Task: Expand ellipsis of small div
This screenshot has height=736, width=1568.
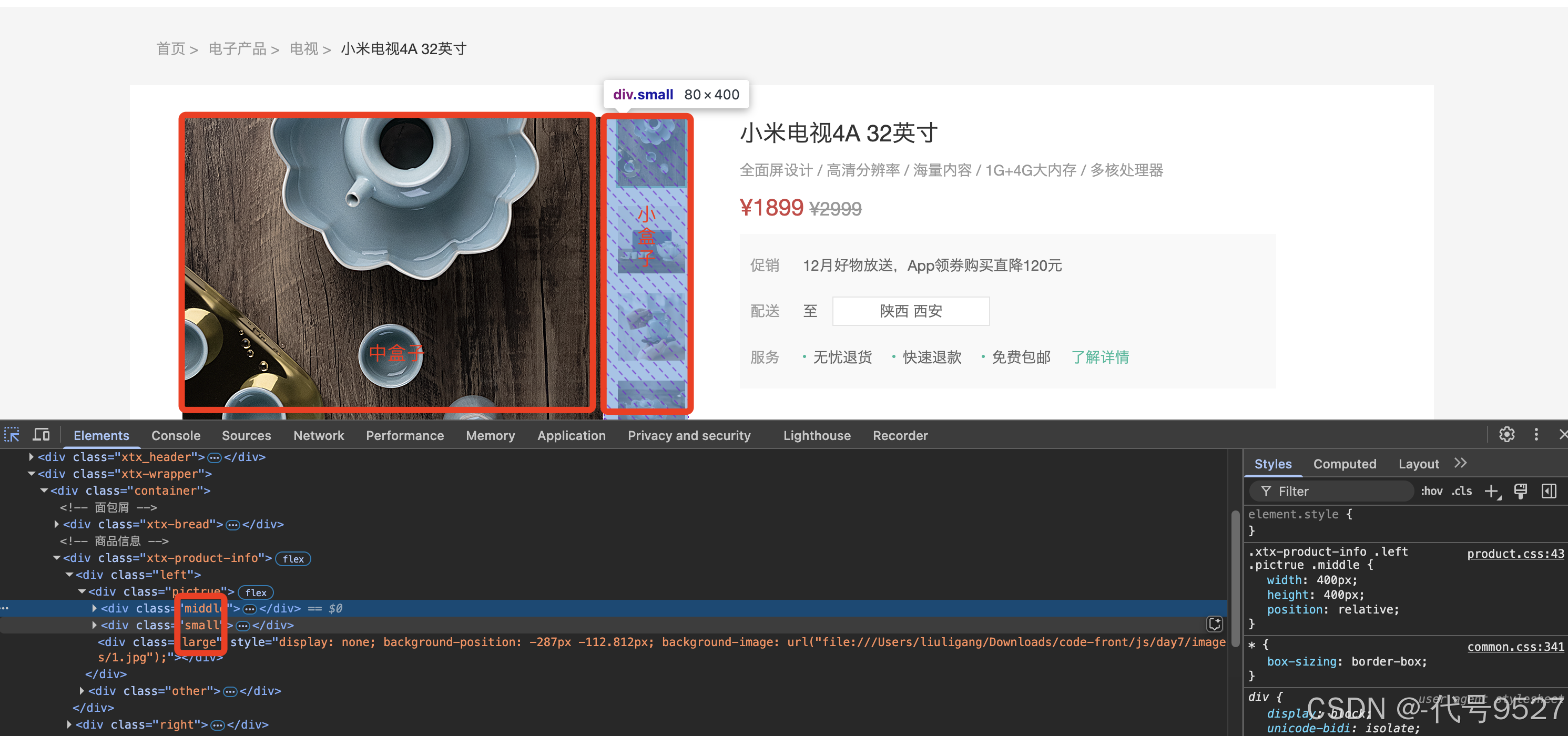Action: [x=243, y=626]
